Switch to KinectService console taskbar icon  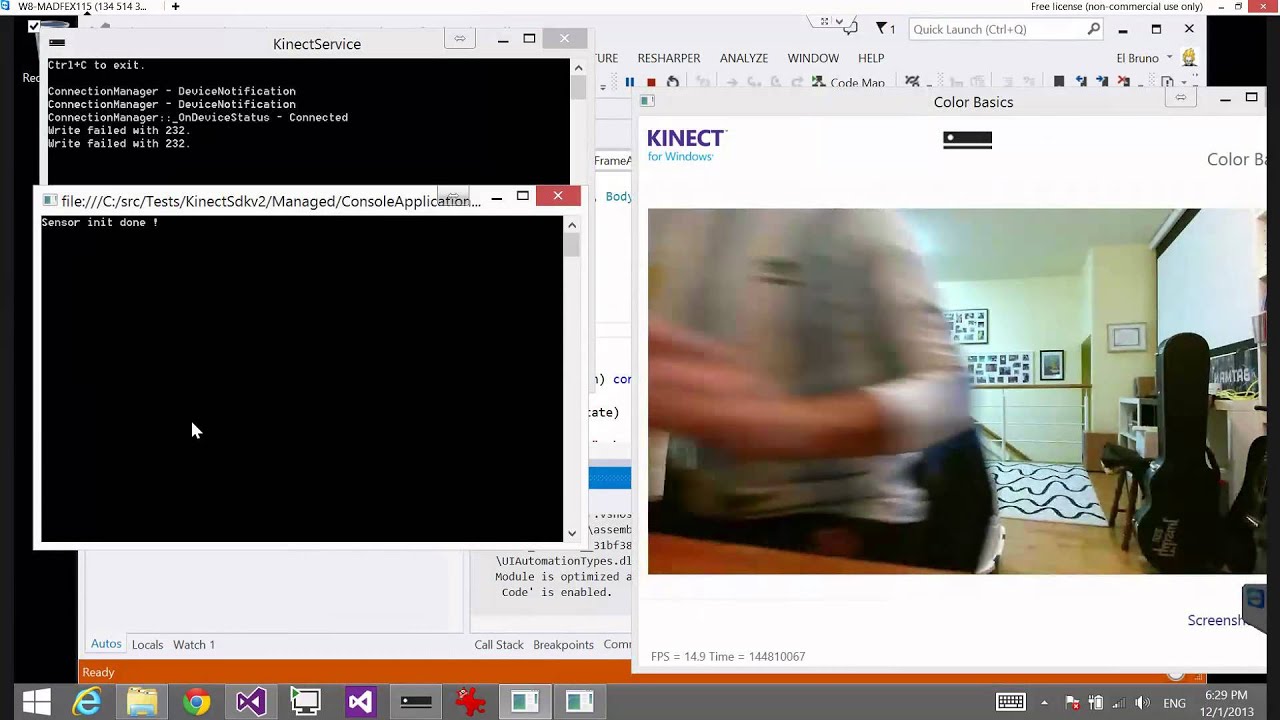[415, 703]
